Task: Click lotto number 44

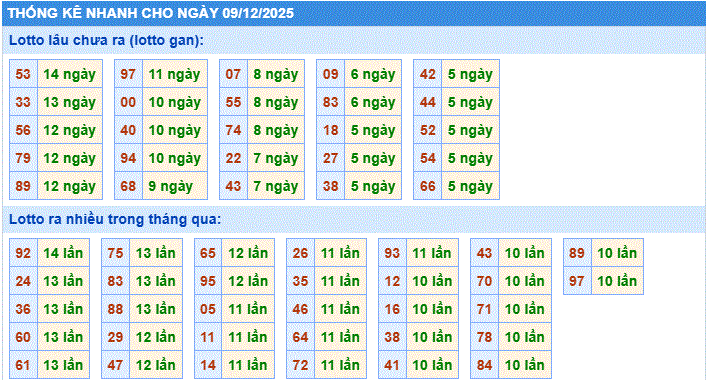Action: click(427, 102)
